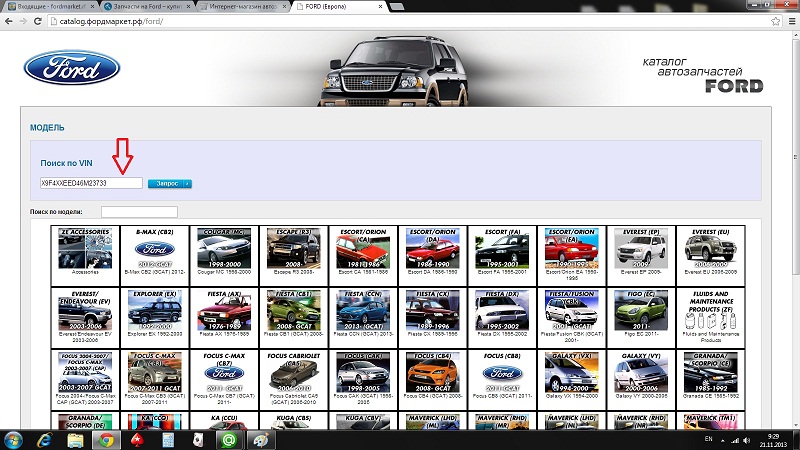800x450 pixels.
Task: Switch to Запчасти на Ford tab
Action: coord(147,7)
